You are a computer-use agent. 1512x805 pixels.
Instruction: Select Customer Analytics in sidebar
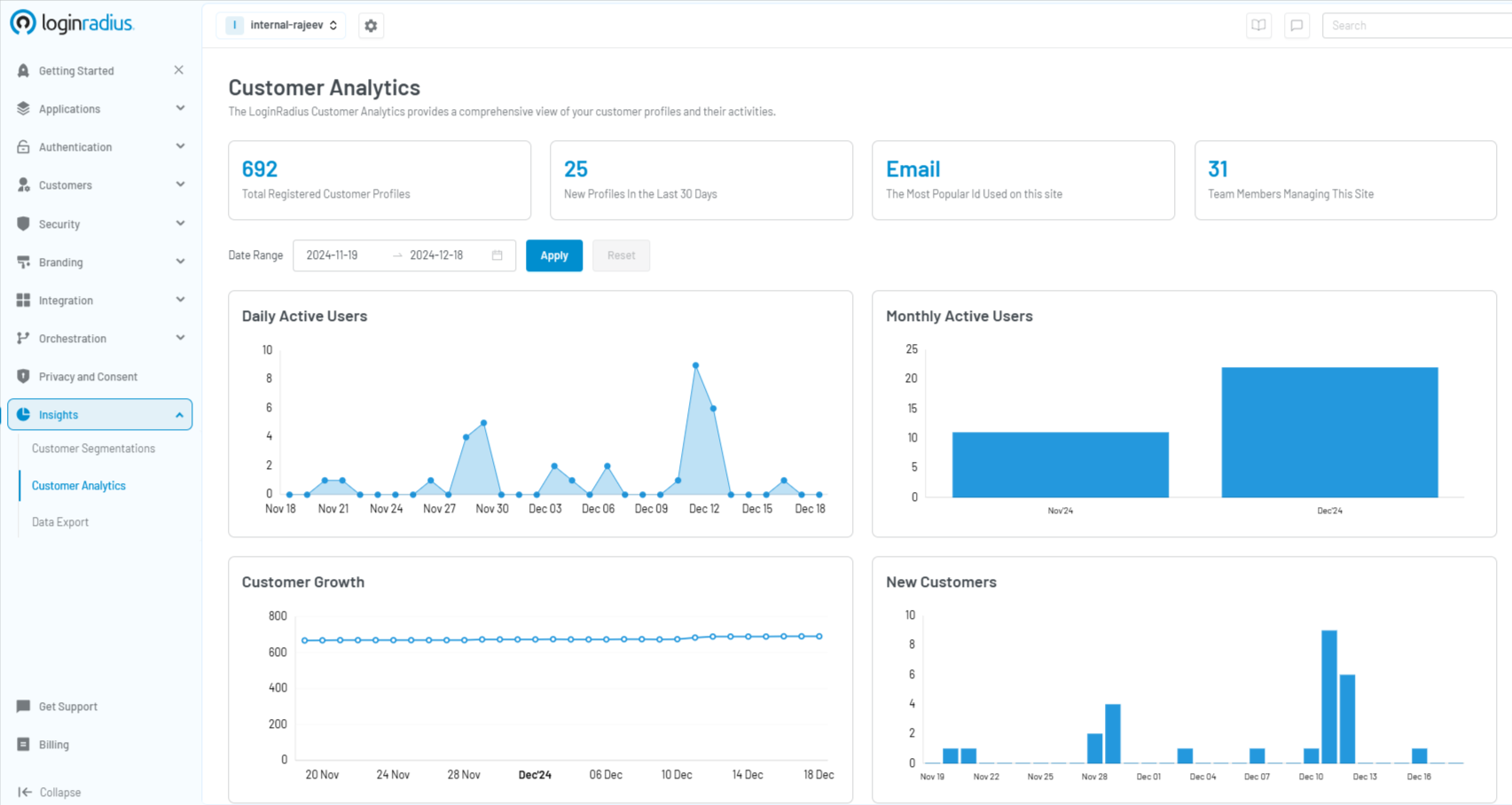pyautogui.click(x=79, y=486)
